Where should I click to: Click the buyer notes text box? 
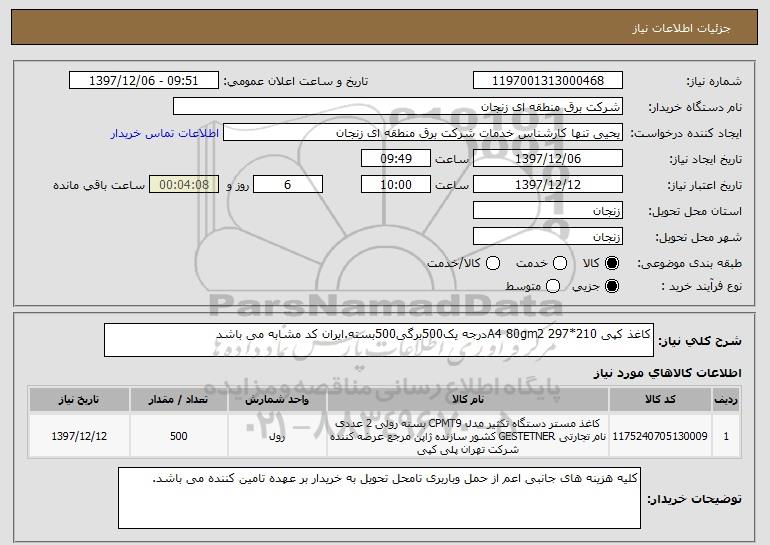pos(379,498)
